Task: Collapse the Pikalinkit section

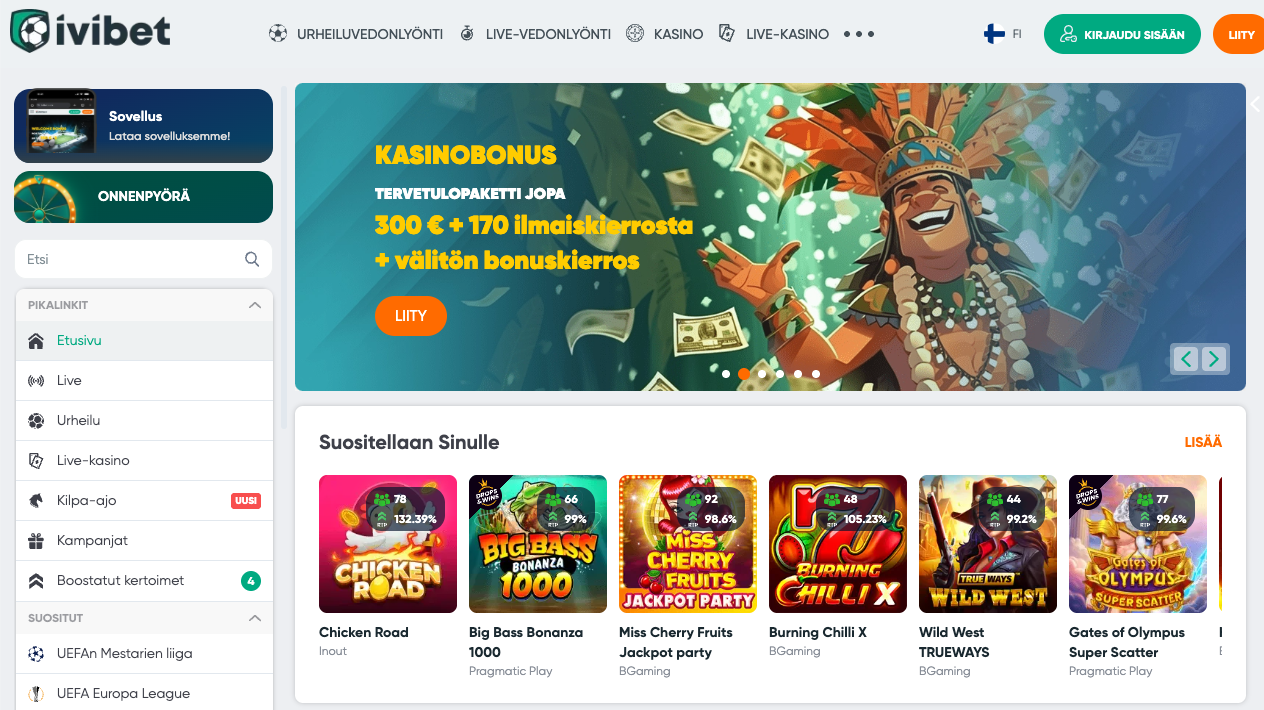Action: 255,305
